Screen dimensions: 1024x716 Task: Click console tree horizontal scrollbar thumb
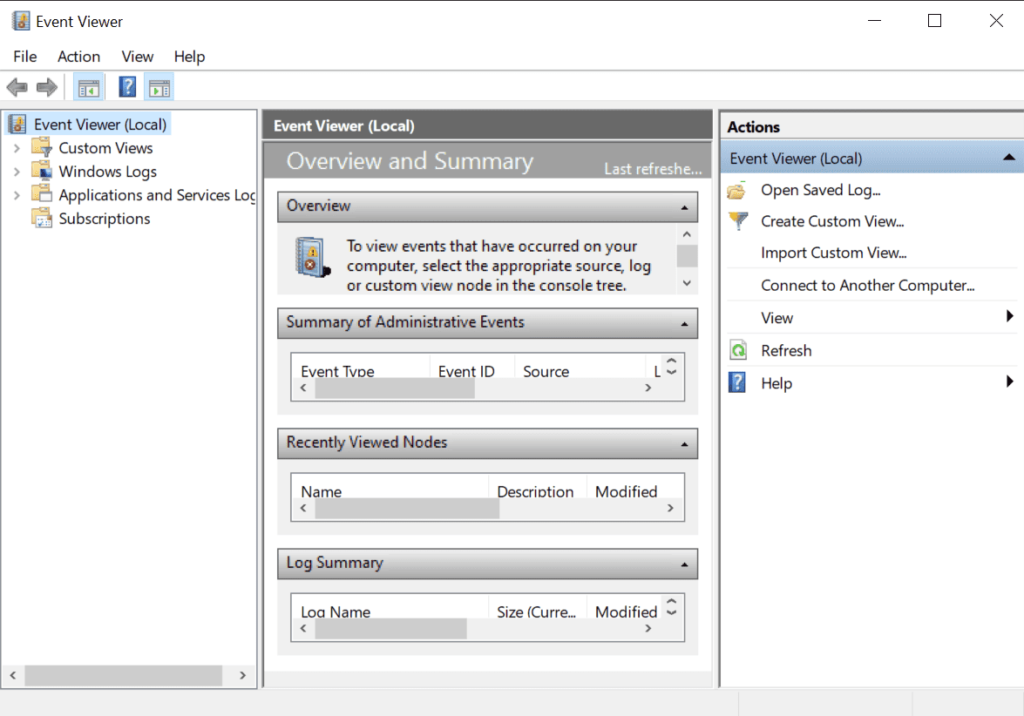pos(123,675)
